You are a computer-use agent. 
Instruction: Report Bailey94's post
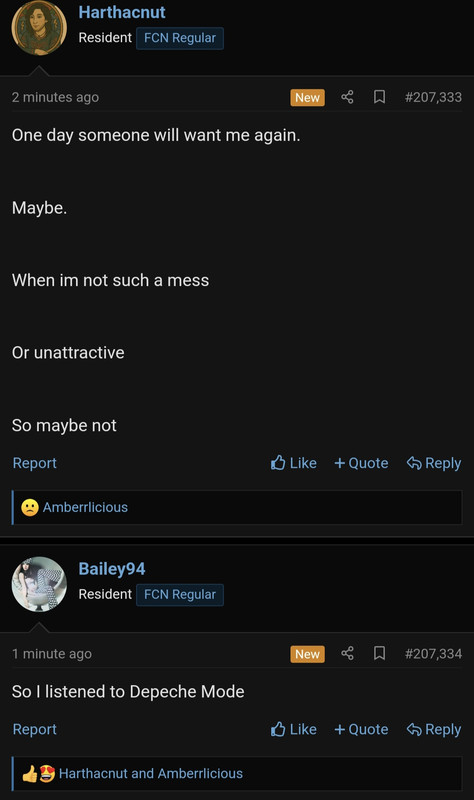tap(34, 729)
